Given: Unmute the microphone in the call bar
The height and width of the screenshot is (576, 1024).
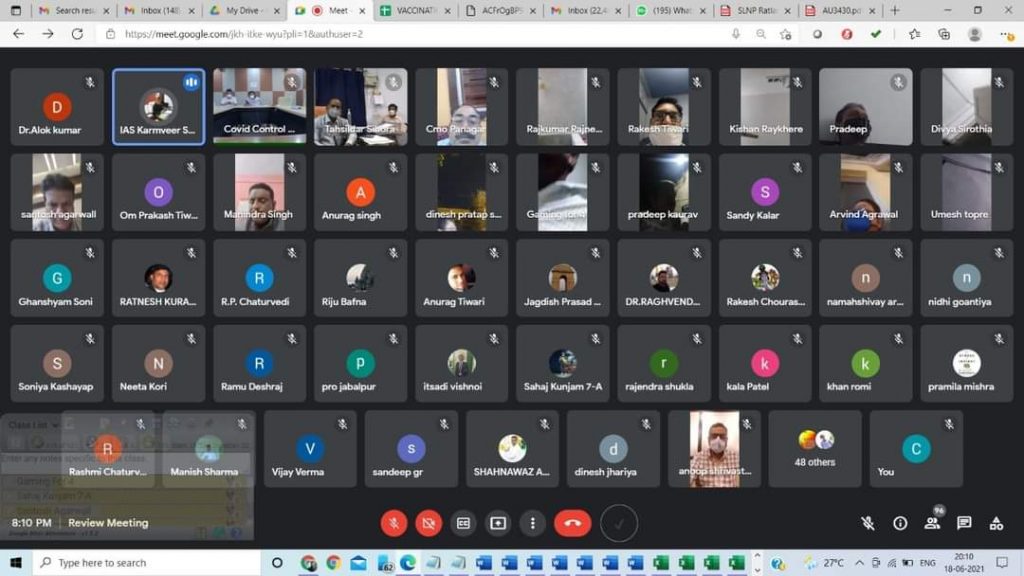Looking at the screenshot, I should pyautogui.click(x=395, y=523).
